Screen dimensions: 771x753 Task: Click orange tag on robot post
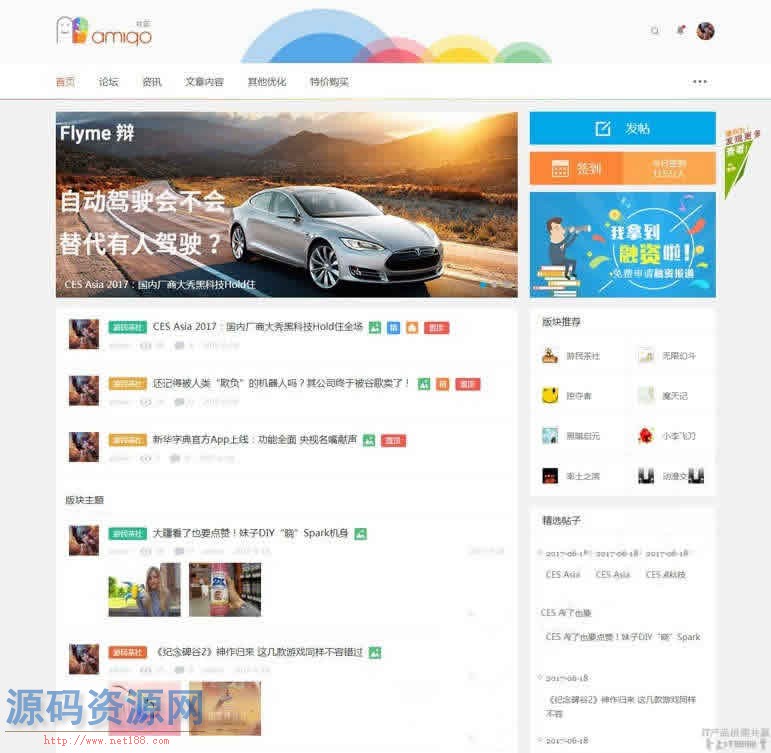(x=127, y=384)
